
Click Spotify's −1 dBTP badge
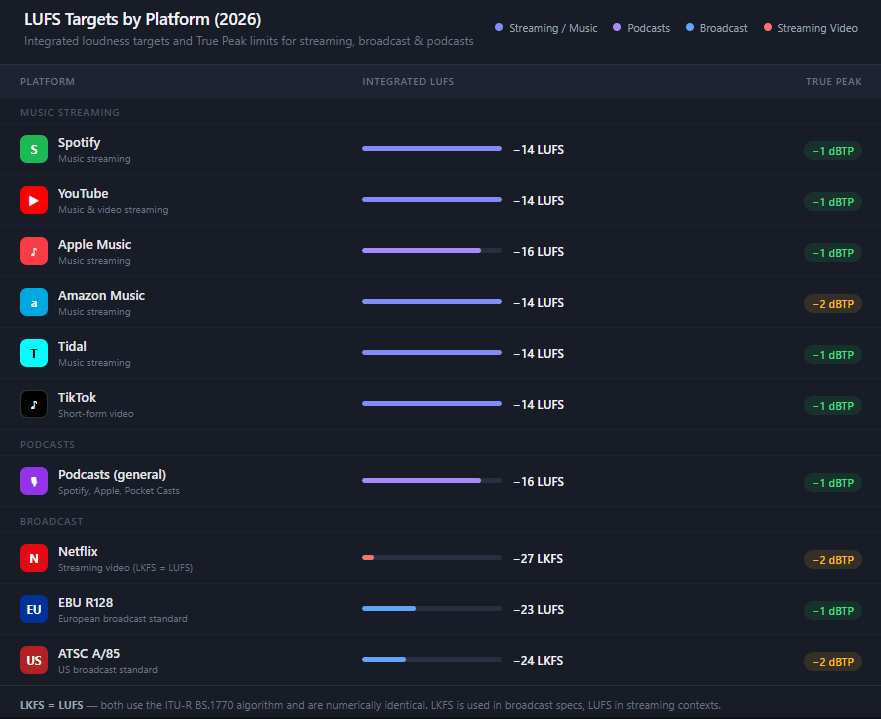pos(833,151)
